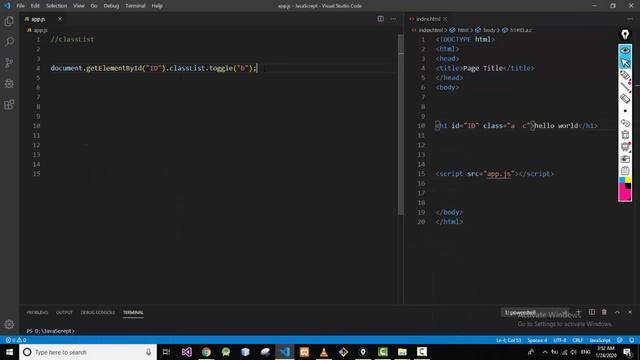Open the Source Control view
This screenshot has width=640, height=360.
(x=9, y=62)
